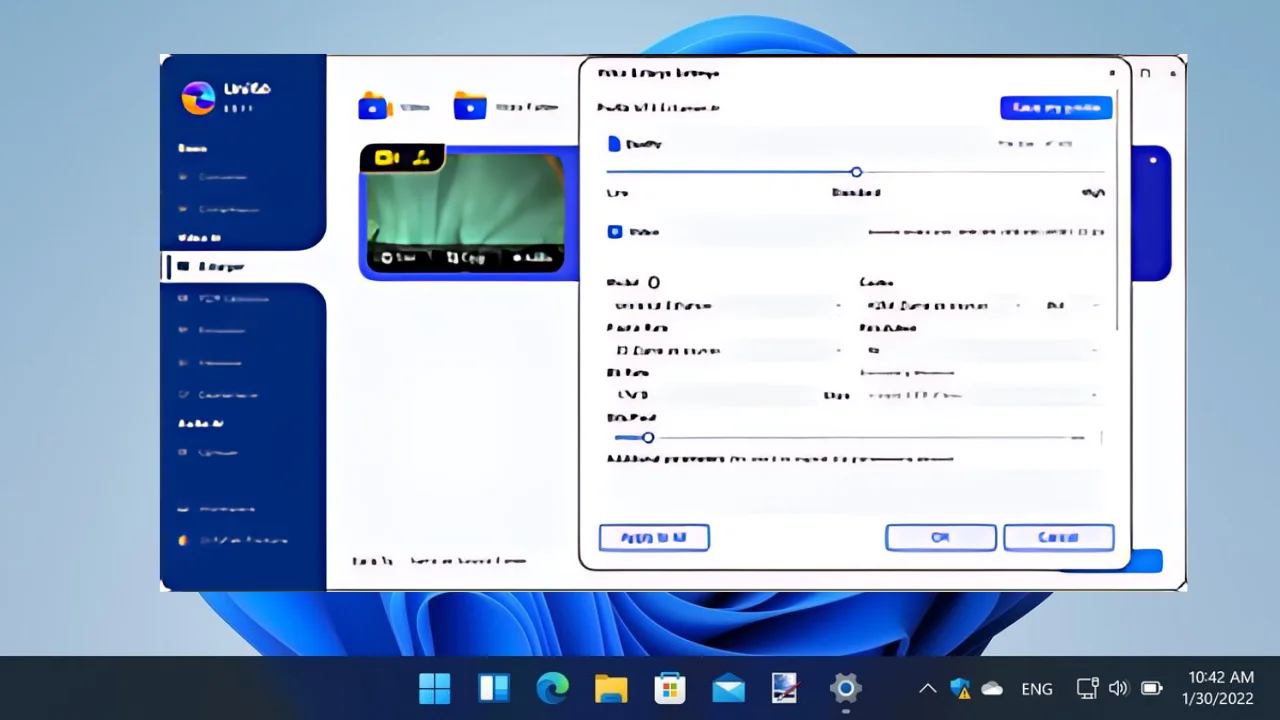Click the Apply to All button
This screenshot has width=1280, height=720.
click(654, 538)
